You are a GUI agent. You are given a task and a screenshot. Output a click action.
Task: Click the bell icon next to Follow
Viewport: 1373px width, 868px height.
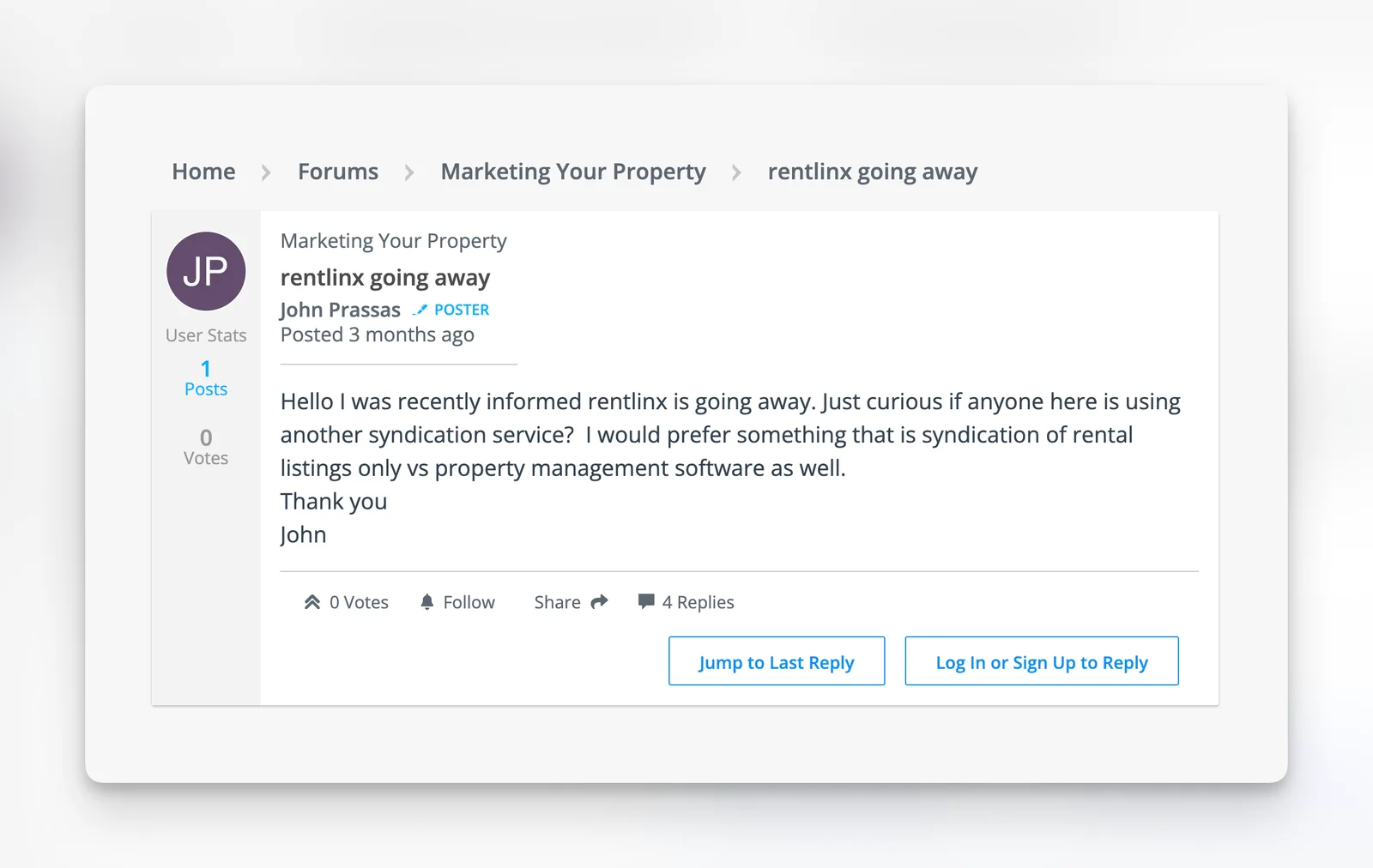click(426, 601)
